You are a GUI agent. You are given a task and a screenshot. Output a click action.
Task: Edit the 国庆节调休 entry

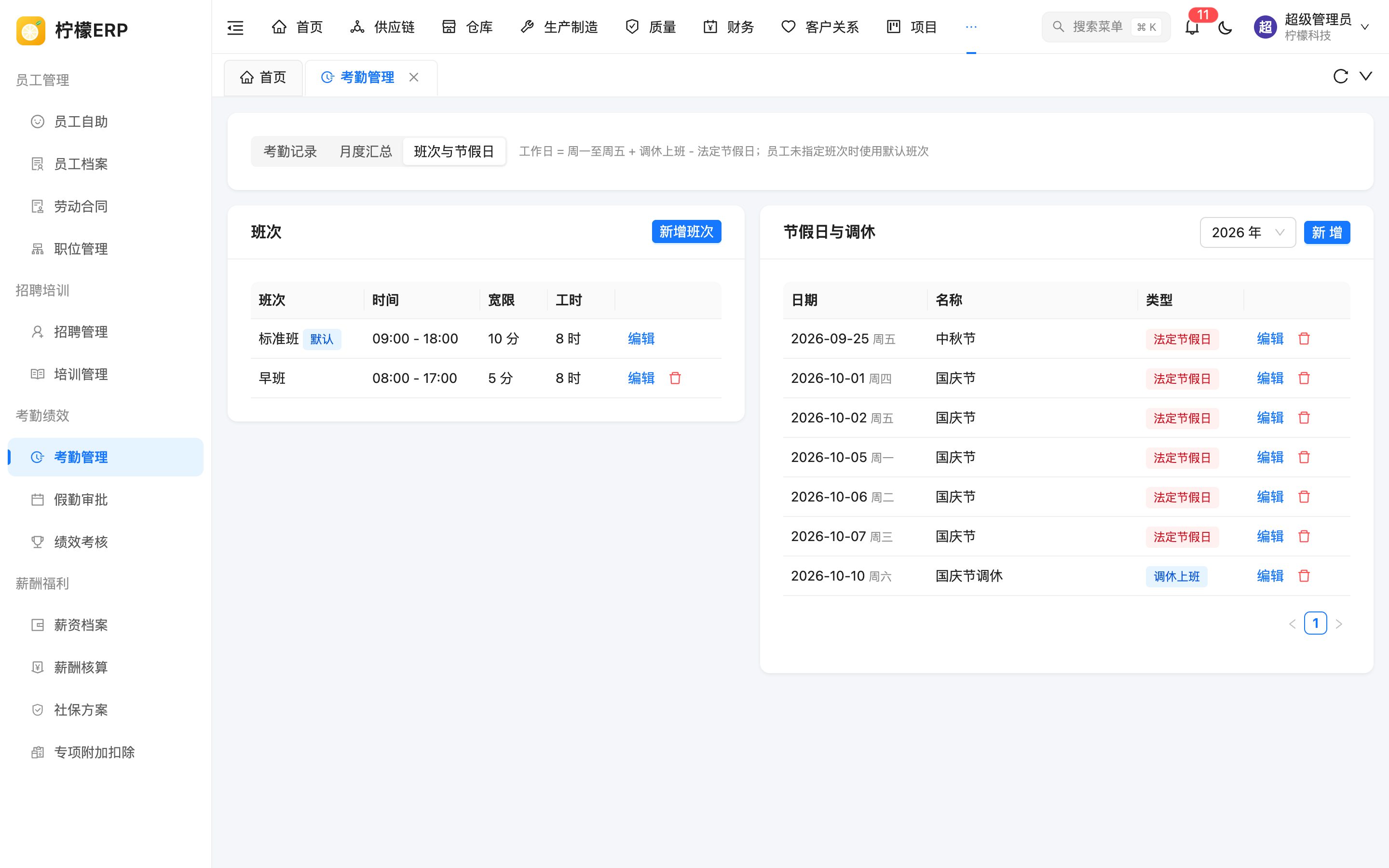click(x=1270, y=576)
